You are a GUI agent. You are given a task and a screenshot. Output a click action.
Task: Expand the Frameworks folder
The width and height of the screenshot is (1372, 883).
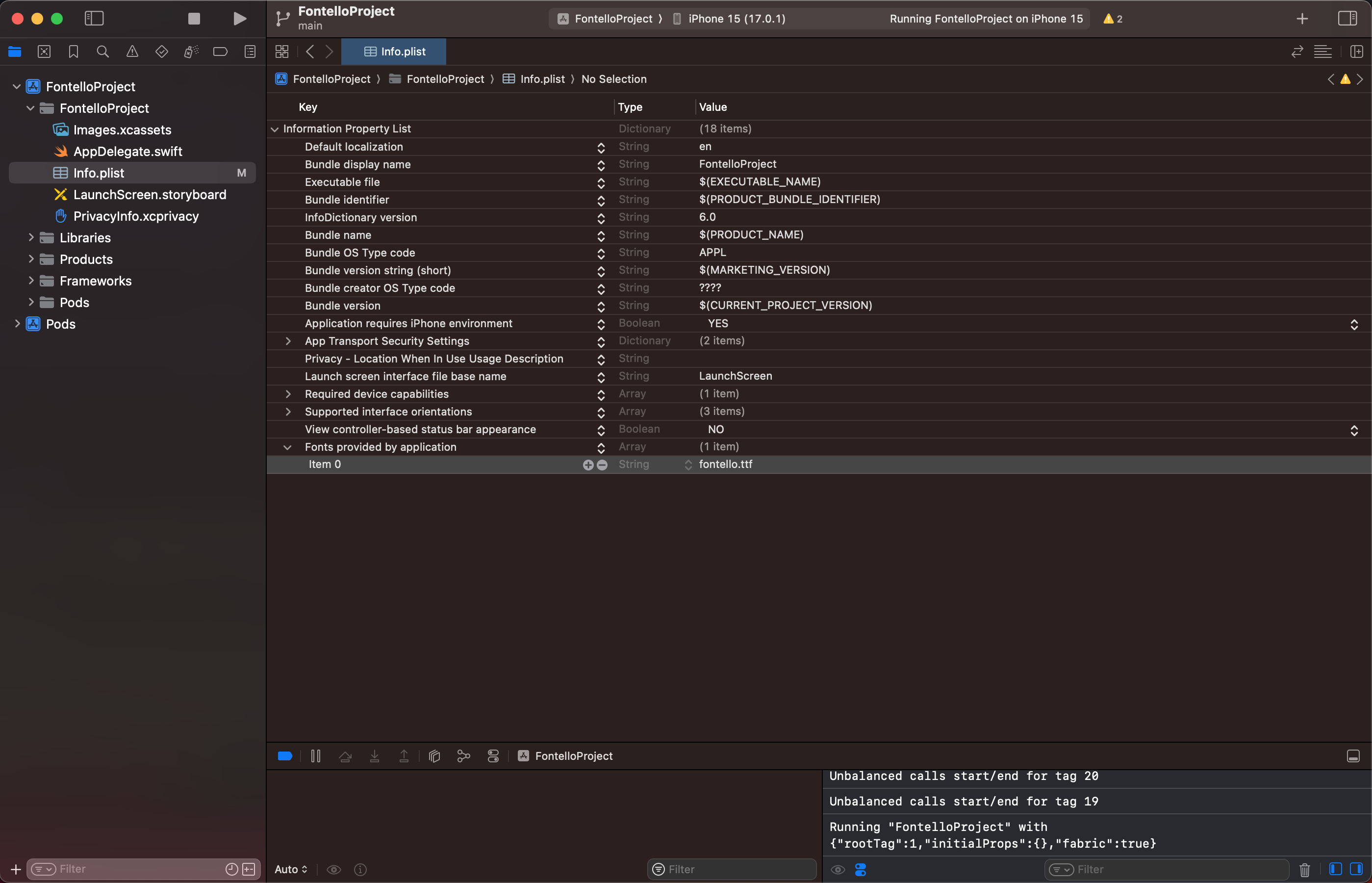[x=31, y=281]
